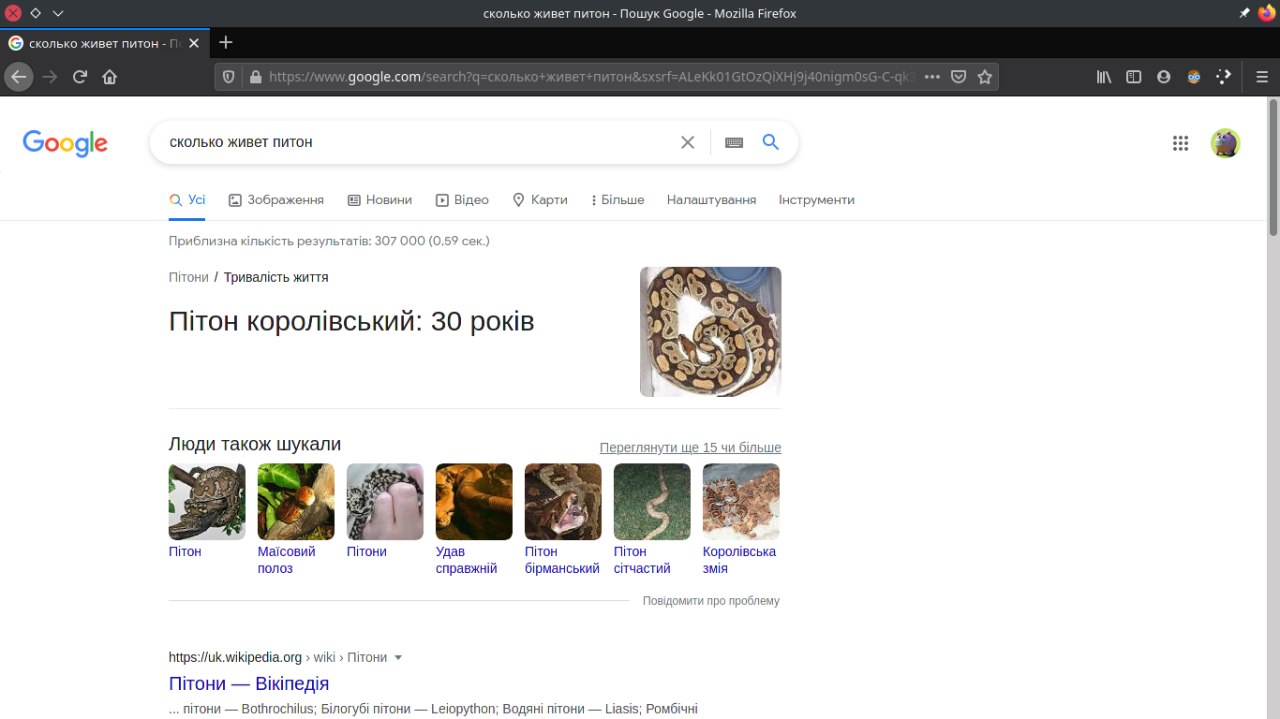The image size is (1280, 719).
Task: Open the Пітон сітчастий thumbnail
Action: pos(652,502)
